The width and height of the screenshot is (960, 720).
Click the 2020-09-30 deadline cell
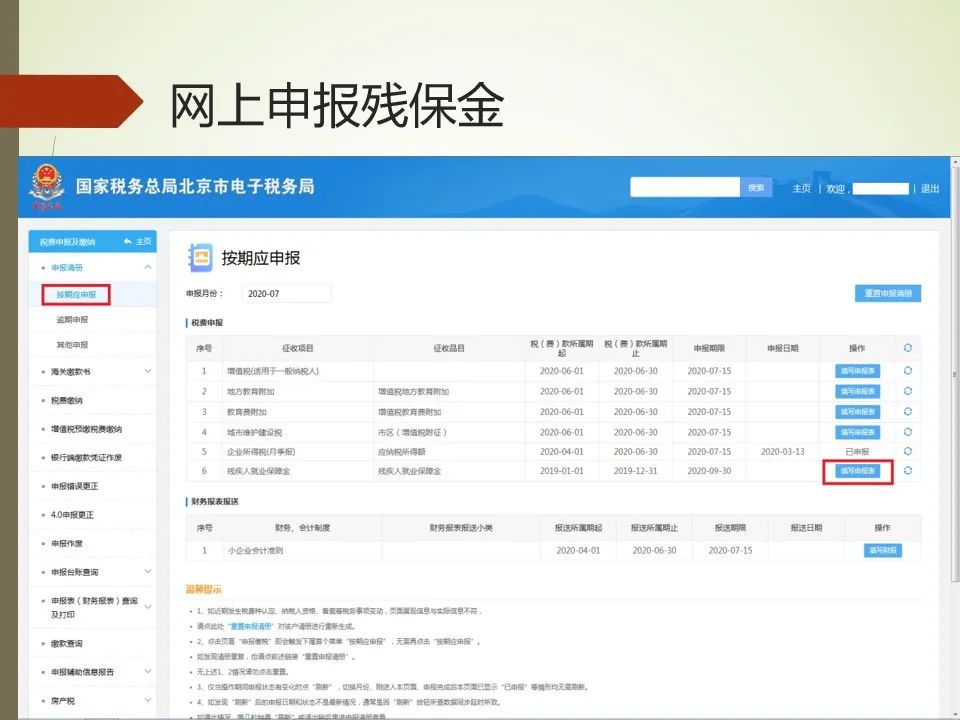click(x=709, y=471)
